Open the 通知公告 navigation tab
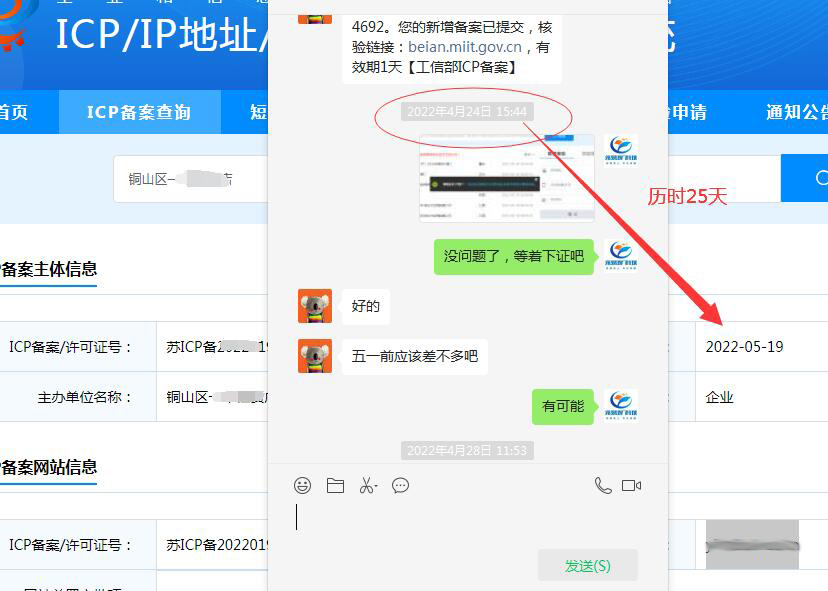 tap(796, 112)
